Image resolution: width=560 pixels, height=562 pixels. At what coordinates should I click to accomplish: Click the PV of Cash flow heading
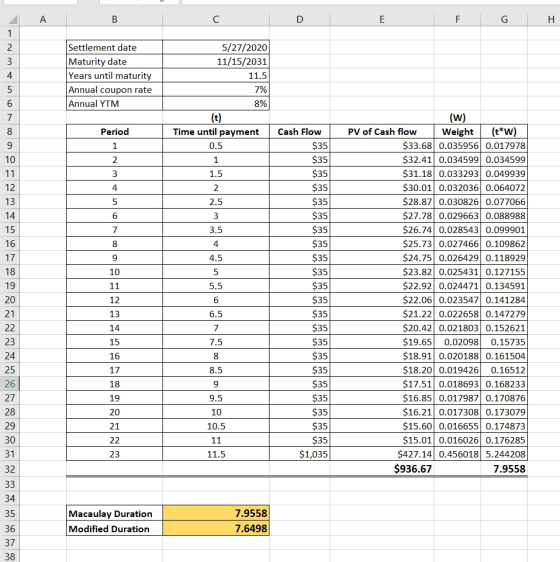[382, 132]
